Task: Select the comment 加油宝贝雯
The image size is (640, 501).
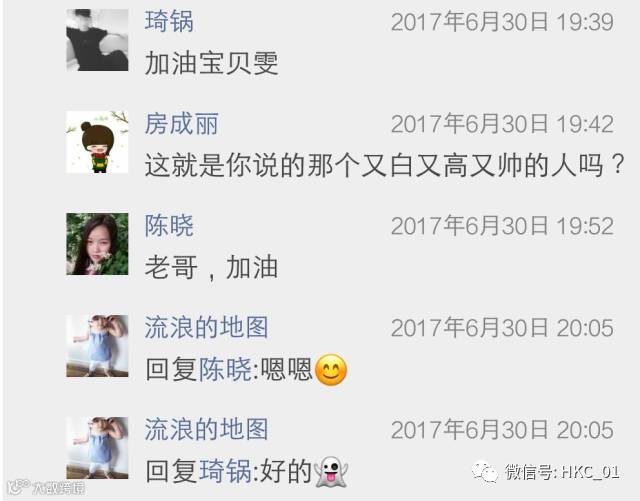Action: pyautogui.click(x=211, y=63)
